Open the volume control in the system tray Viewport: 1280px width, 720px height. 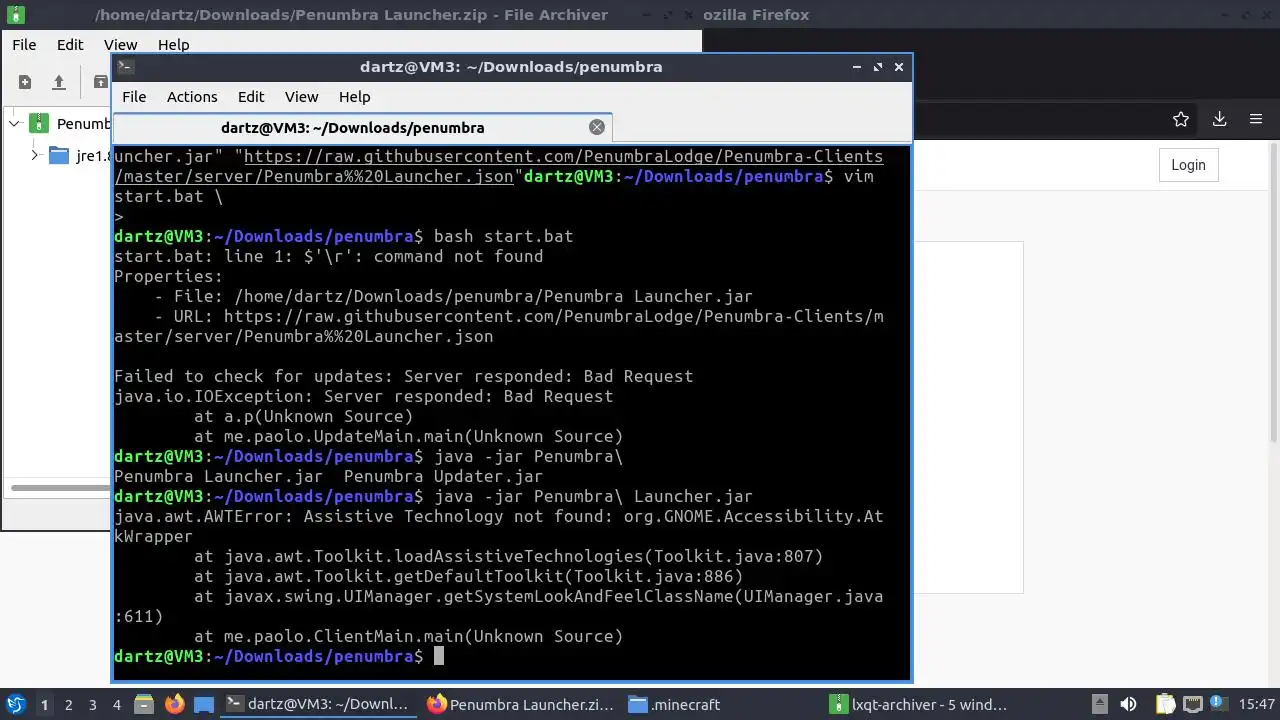tap(1128, 704)
